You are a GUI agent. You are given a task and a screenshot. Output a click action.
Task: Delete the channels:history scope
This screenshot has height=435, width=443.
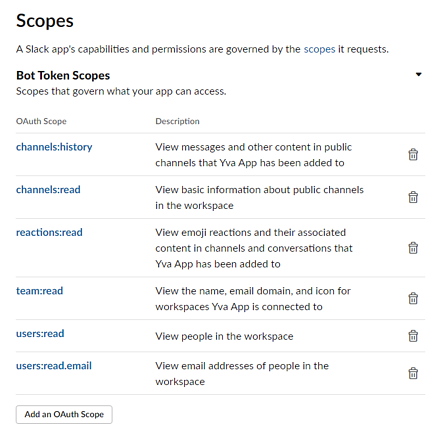pos(413,154)
